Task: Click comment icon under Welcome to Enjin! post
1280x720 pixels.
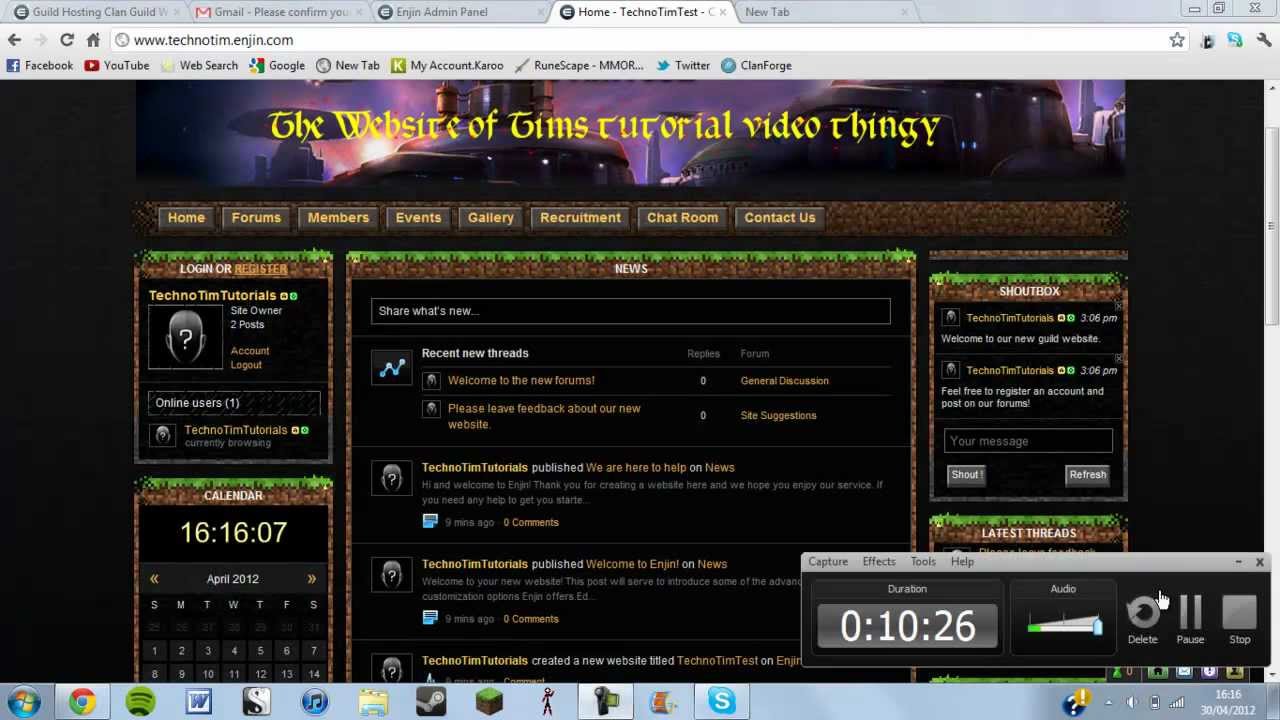Action: tap(430, 618)
